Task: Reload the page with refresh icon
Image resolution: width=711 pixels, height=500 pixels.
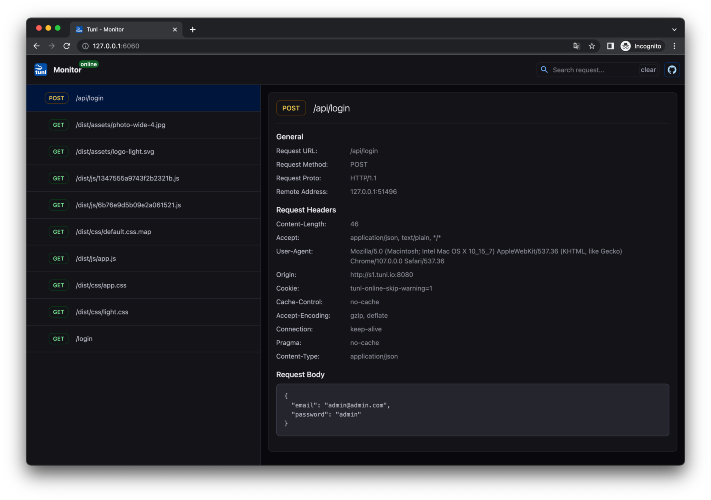Action: coord(67,46)
